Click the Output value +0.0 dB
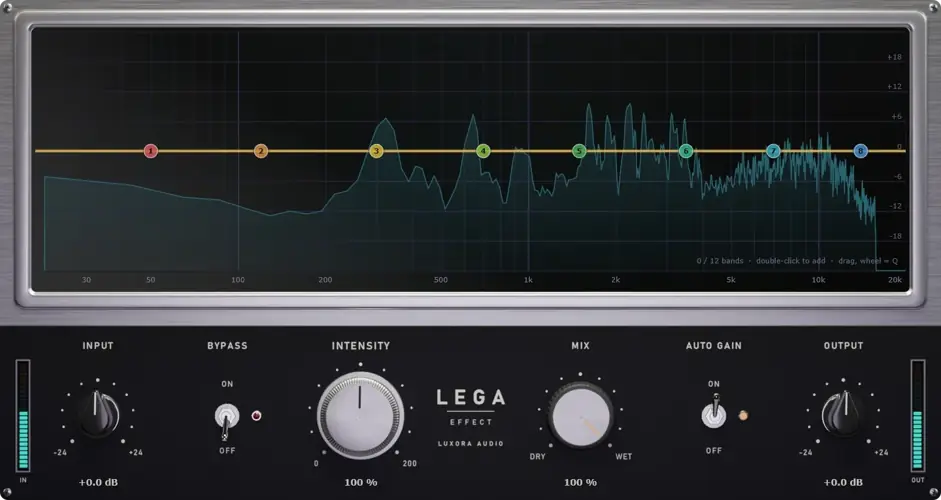 (843, 483)
